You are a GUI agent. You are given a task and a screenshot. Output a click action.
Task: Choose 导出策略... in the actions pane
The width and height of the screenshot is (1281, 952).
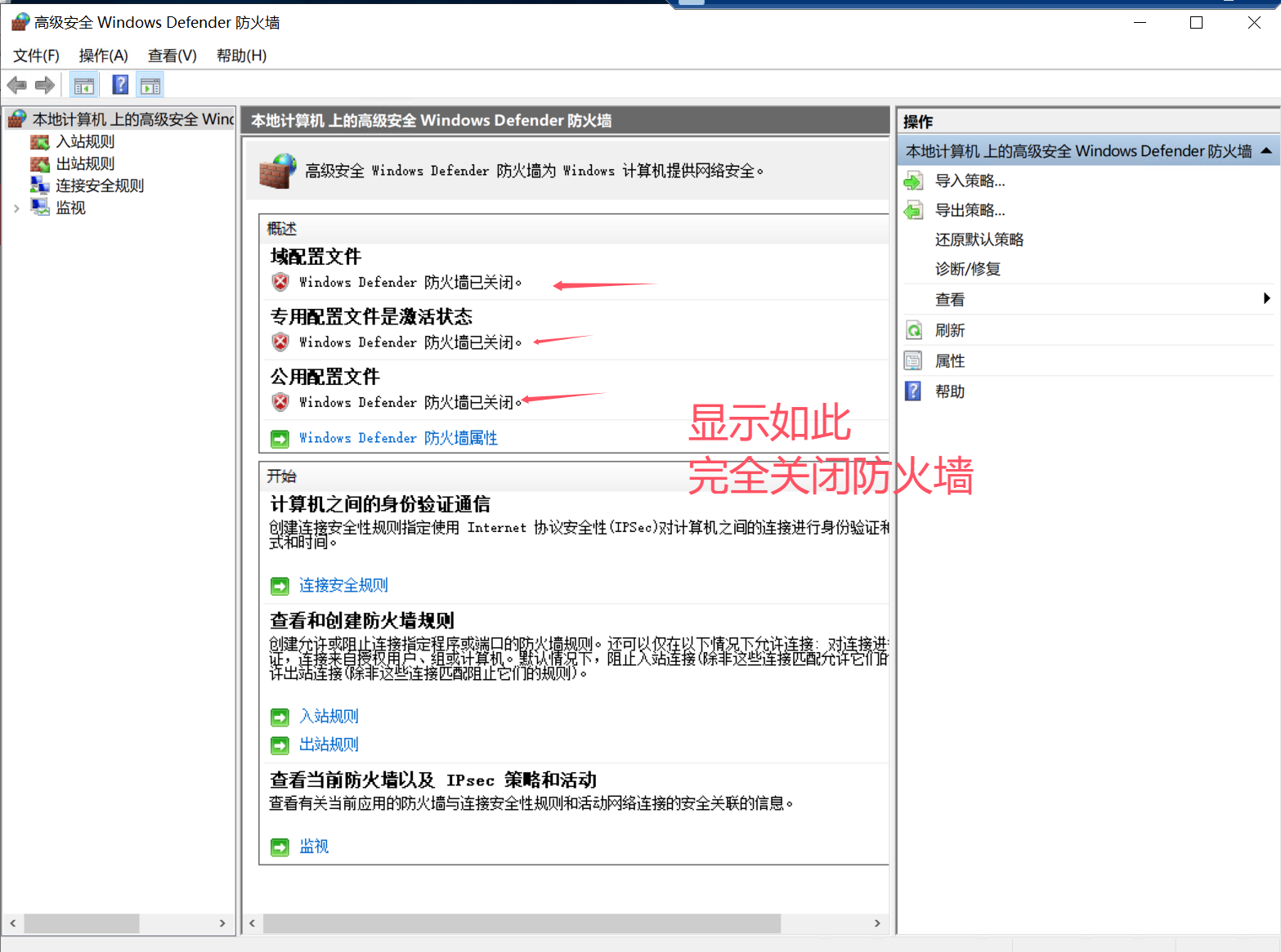point(970,210)
